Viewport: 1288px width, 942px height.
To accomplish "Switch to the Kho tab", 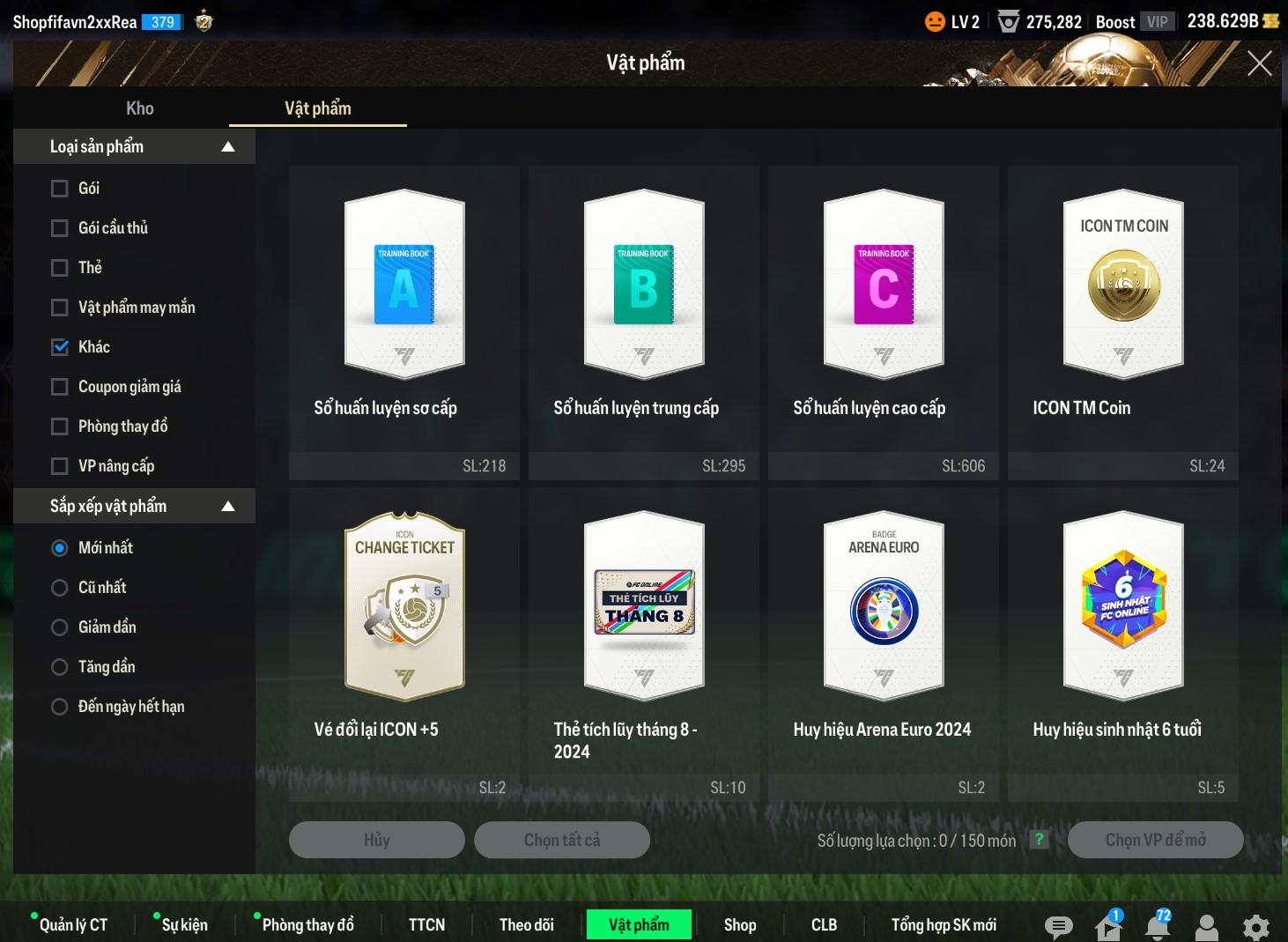I will 139,108.
